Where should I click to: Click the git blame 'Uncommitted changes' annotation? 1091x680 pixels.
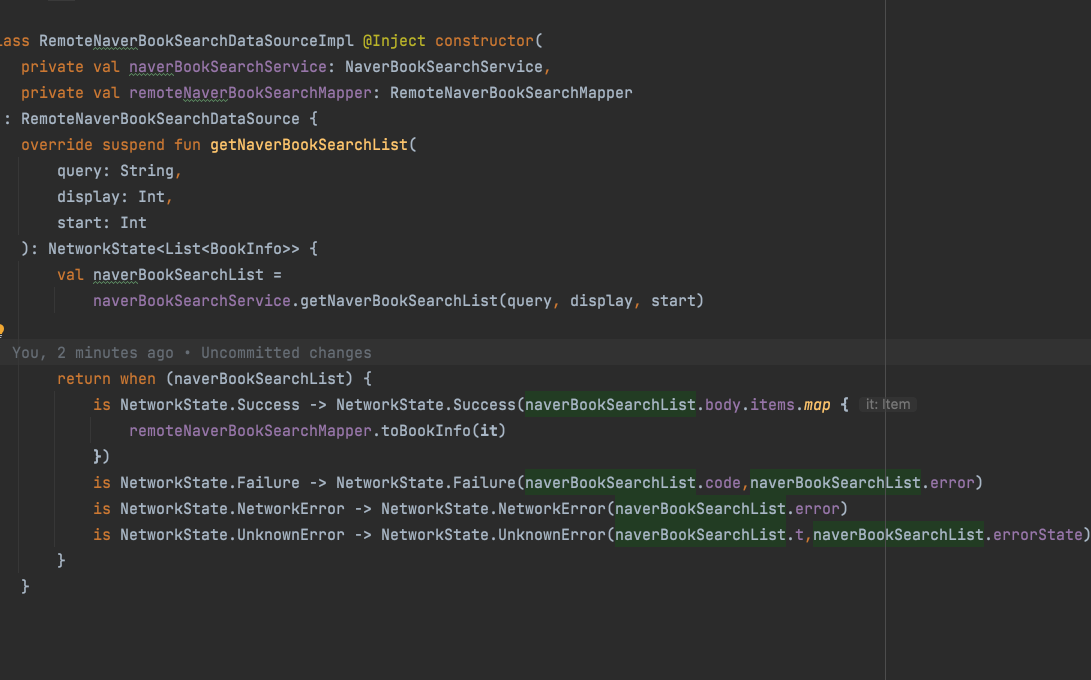click(x=286, y=353)
